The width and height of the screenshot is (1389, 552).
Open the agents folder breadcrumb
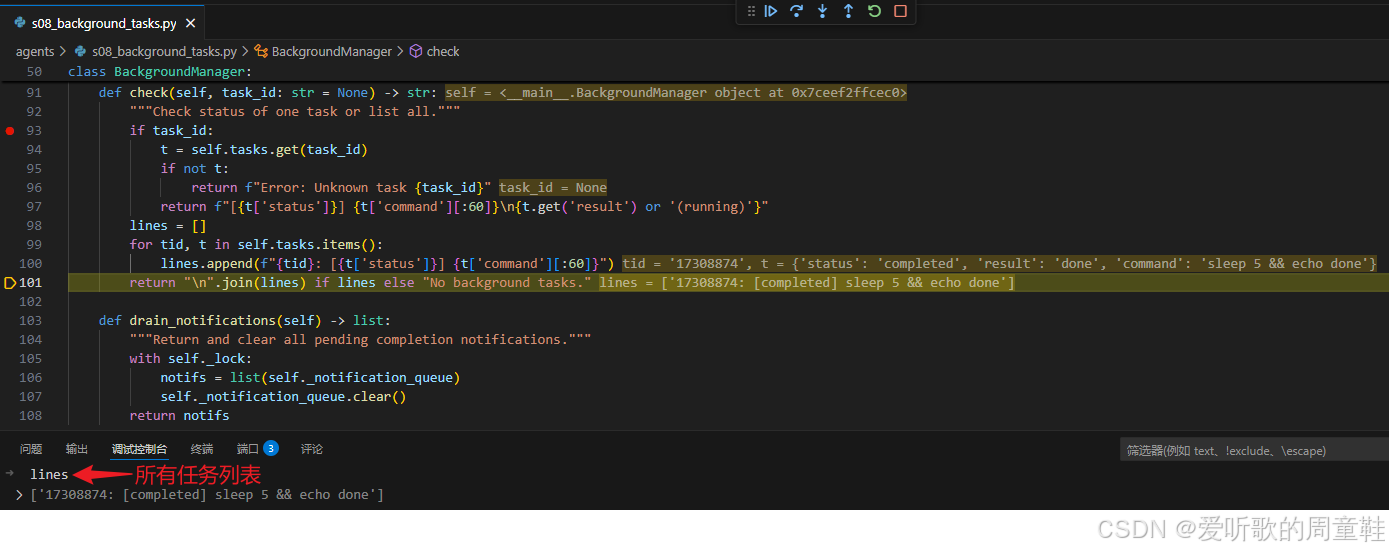tap(35, 51)
